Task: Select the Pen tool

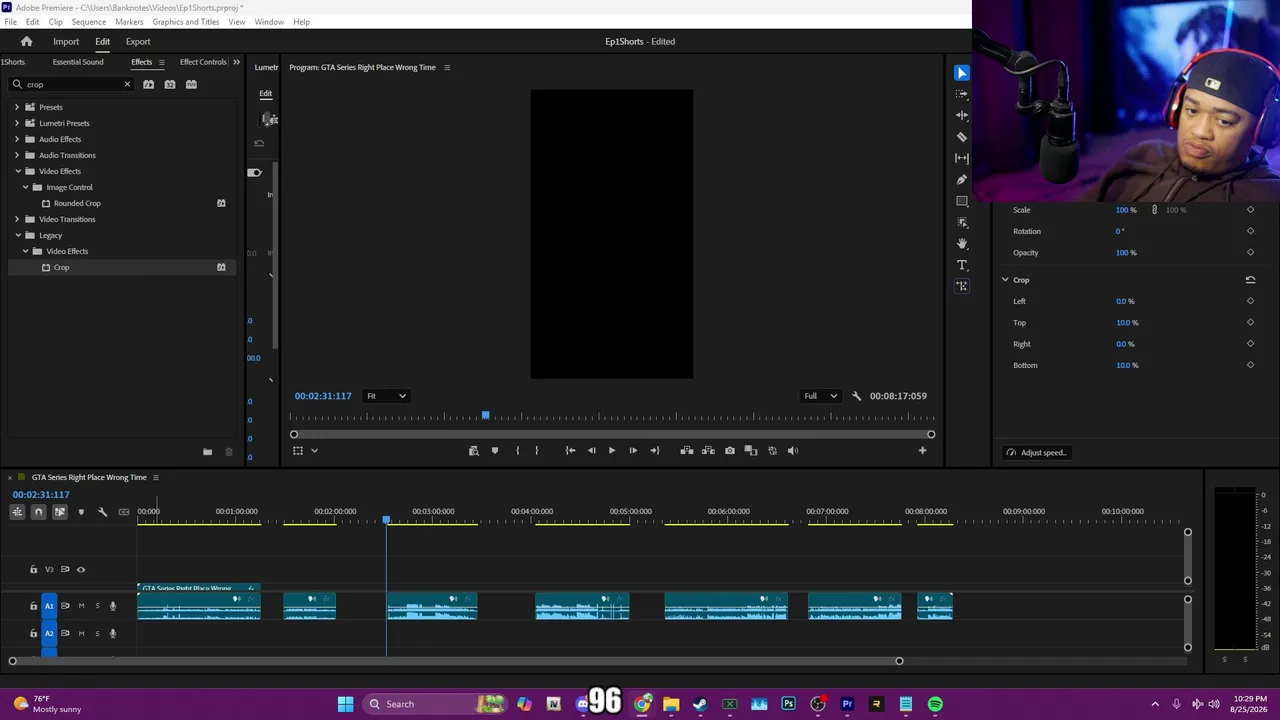Action: (x=962, y=180)
